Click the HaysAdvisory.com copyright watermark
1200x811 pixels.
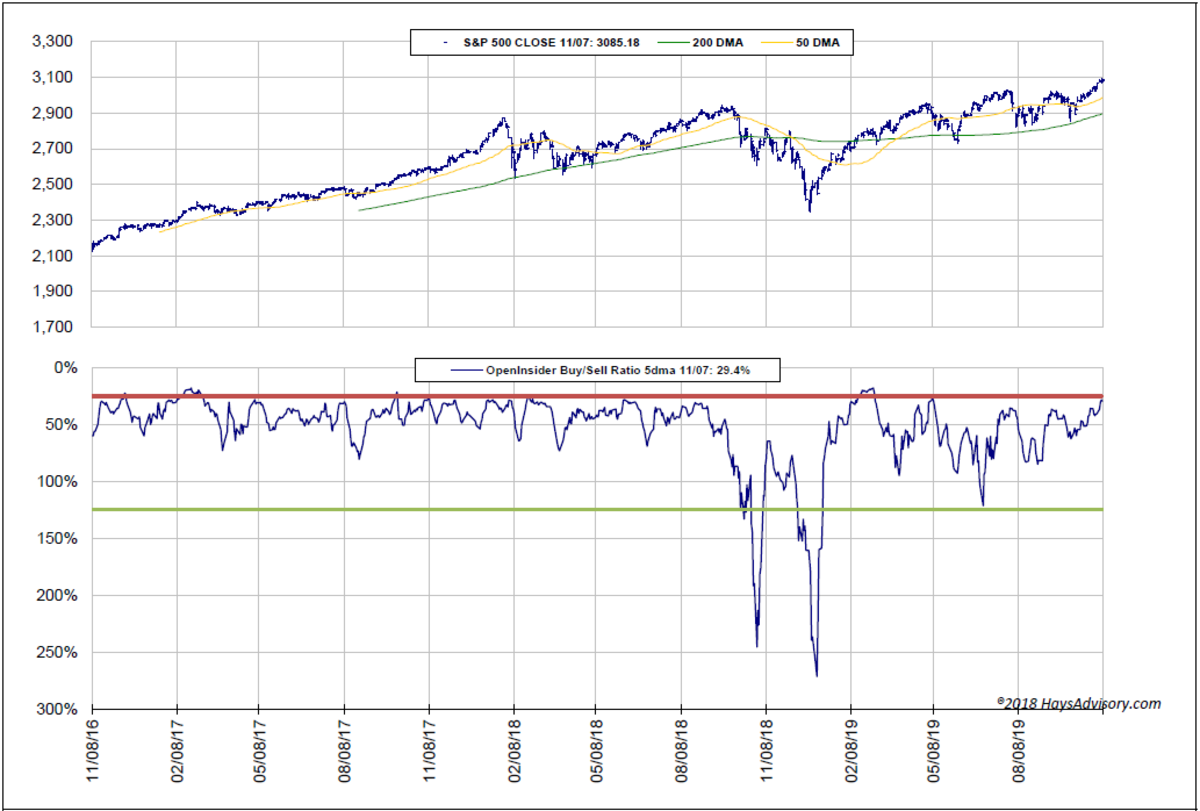1078,703
